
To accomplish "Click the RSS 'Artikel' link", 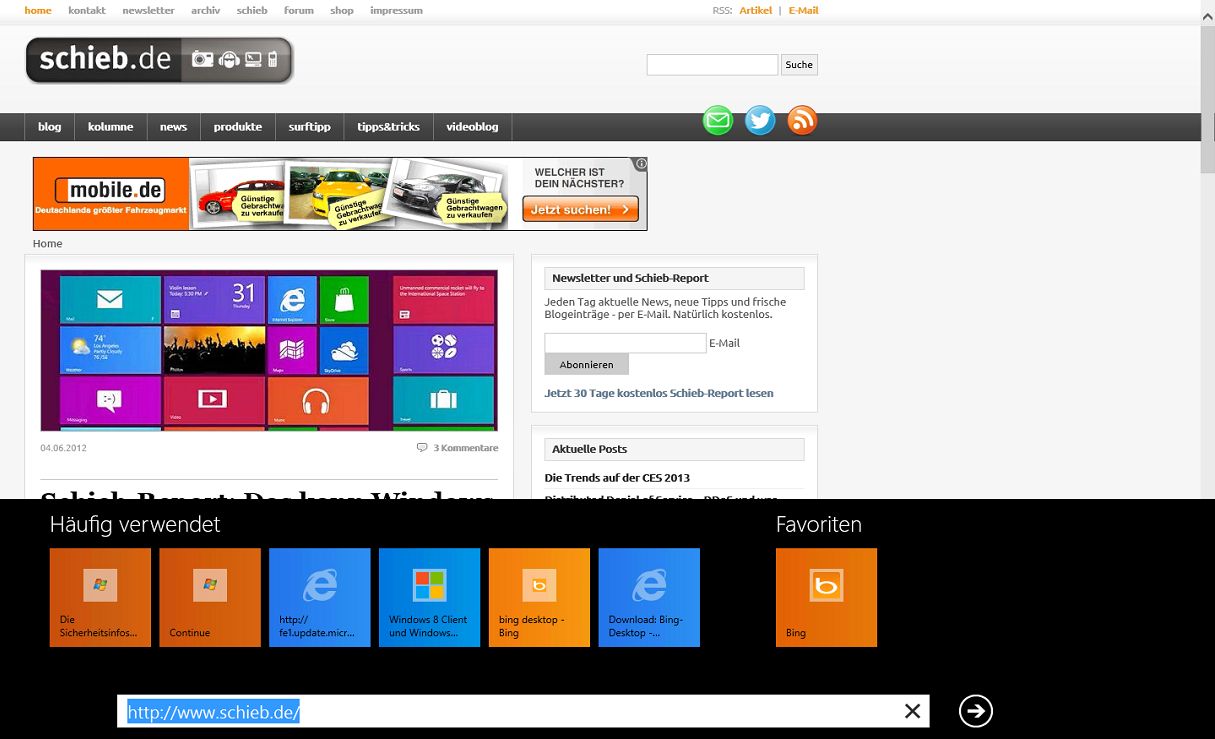I will pyautogui.click(x=756, y=10).
